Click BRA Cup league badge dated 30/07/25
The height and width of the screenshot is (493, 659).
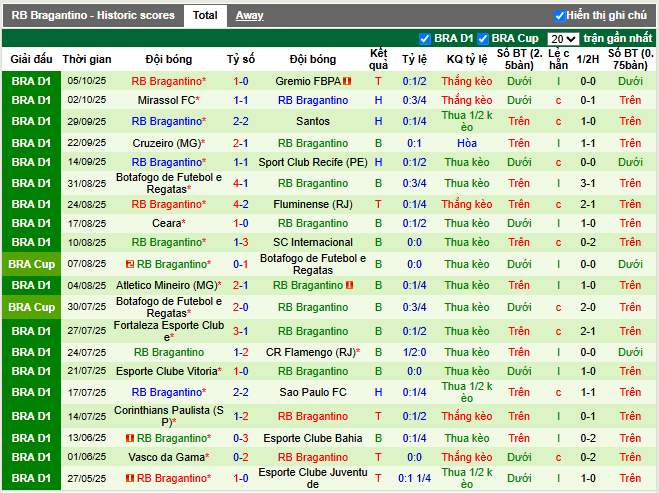[x=30, y=307]
